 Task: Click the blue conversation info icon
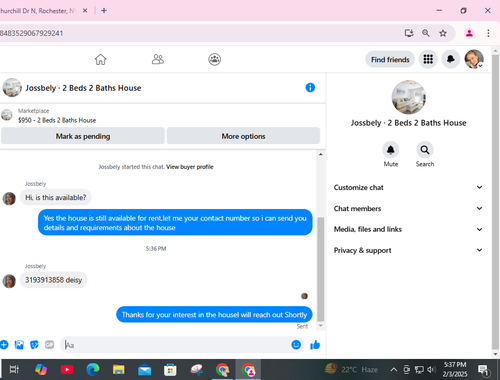tap(310, 88)
